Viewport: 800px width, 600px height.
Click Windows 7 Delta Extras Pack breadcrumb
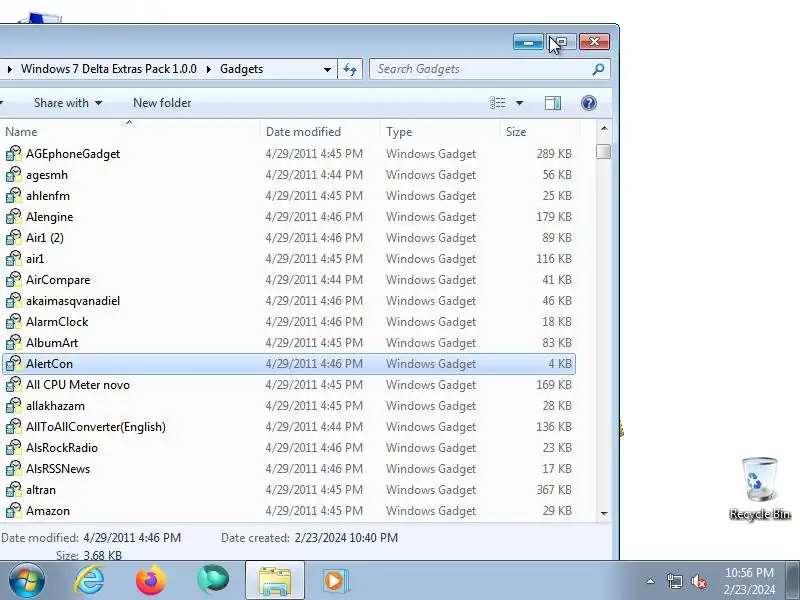[109, 69]
